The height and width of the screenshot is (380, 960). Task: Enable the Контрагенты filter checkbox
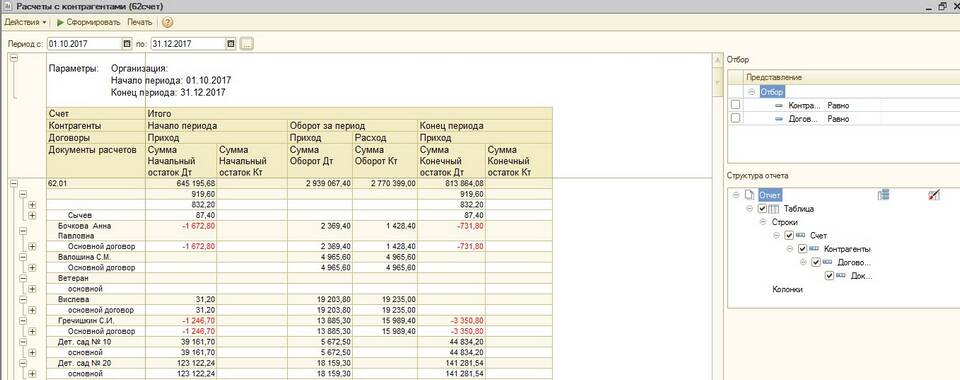[735, 105]
